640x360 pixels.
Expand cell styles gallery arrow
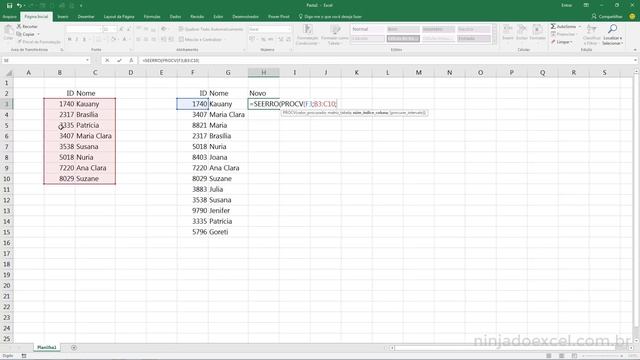click(x=494, y=41)
